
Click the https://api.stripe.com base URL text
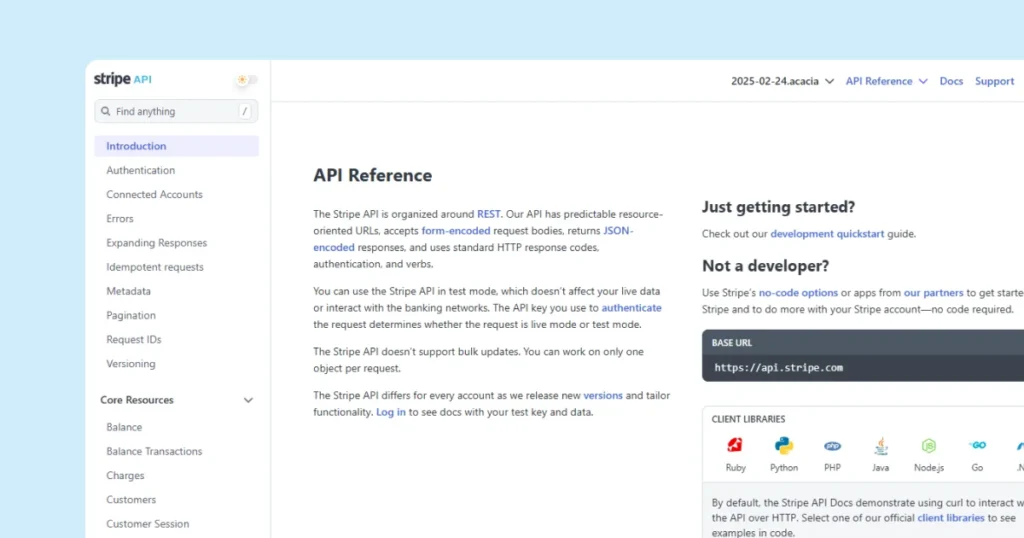click(x=778, y=368)
